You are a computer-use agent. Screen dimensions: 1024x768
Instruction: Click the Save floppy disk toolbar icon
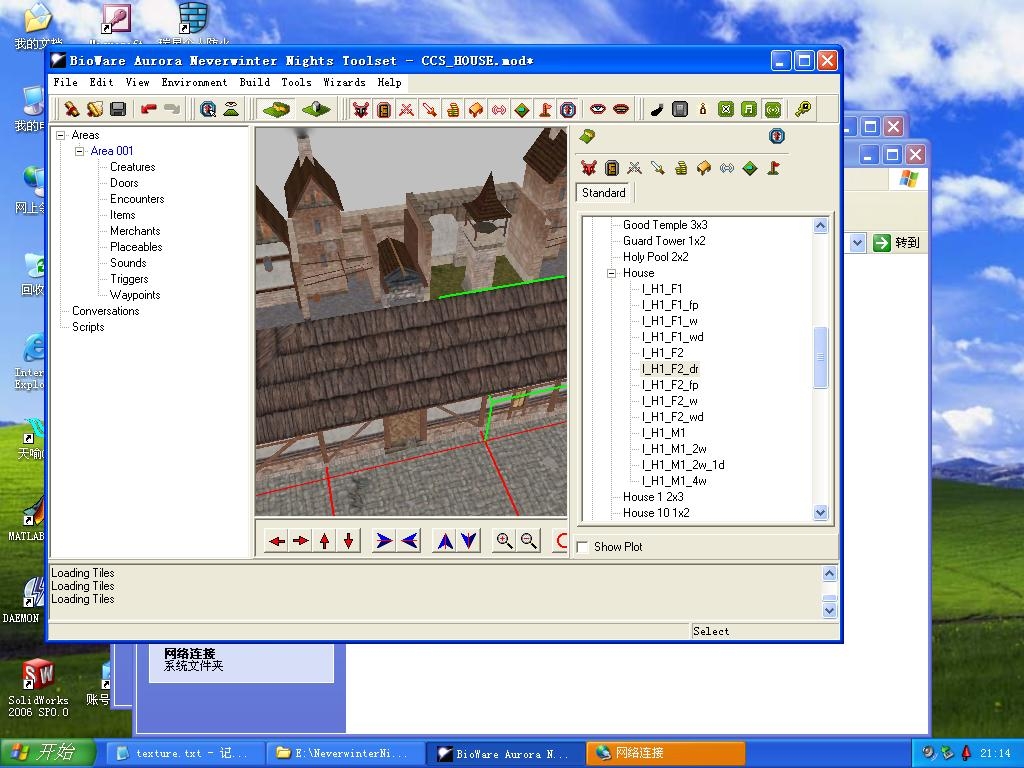(118, 109)
